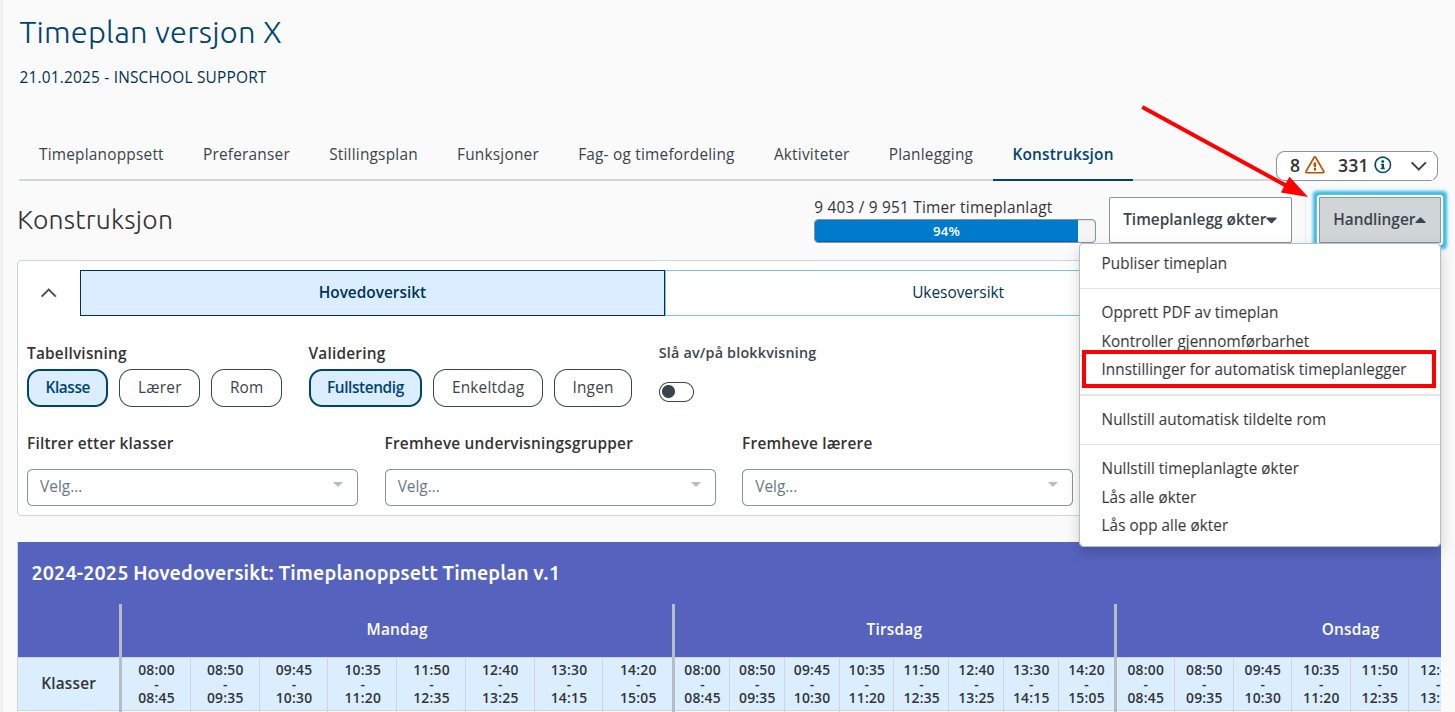Click the Mandag column header
The image size is (1455, 712).
tap(397, 630)
